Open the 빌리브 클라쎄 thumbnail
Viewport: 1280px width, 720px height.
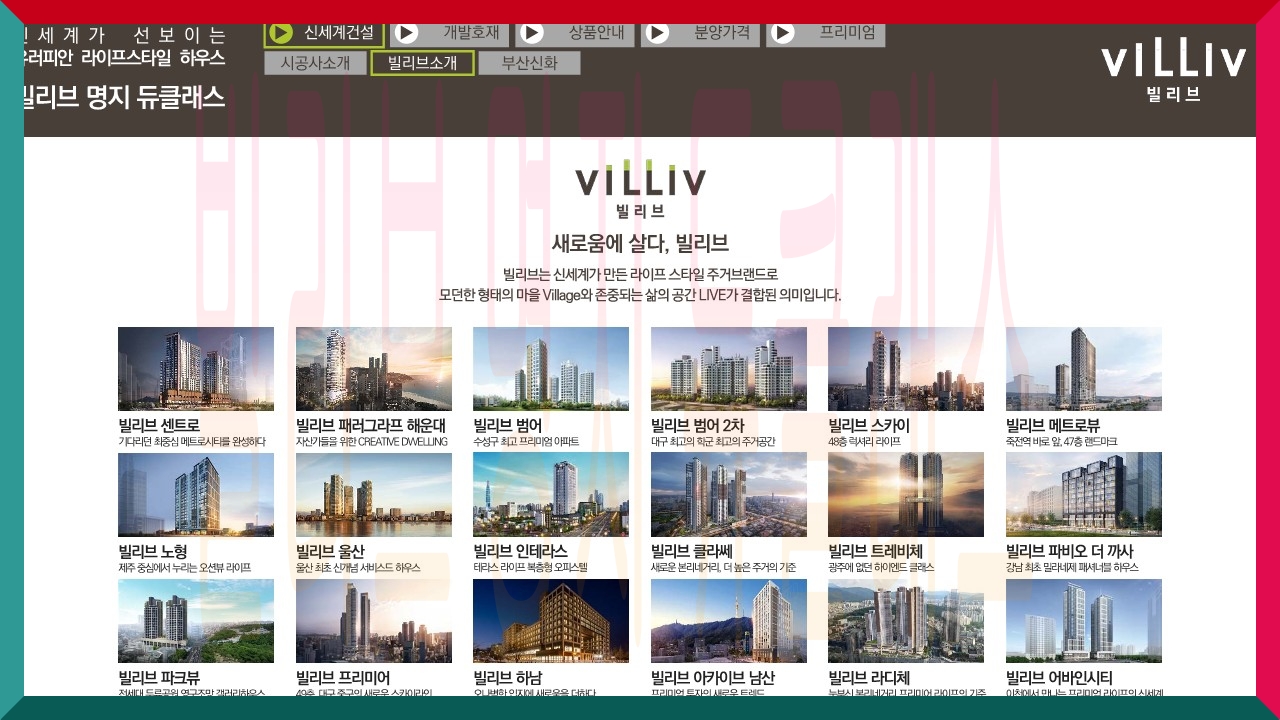(729, 495)
